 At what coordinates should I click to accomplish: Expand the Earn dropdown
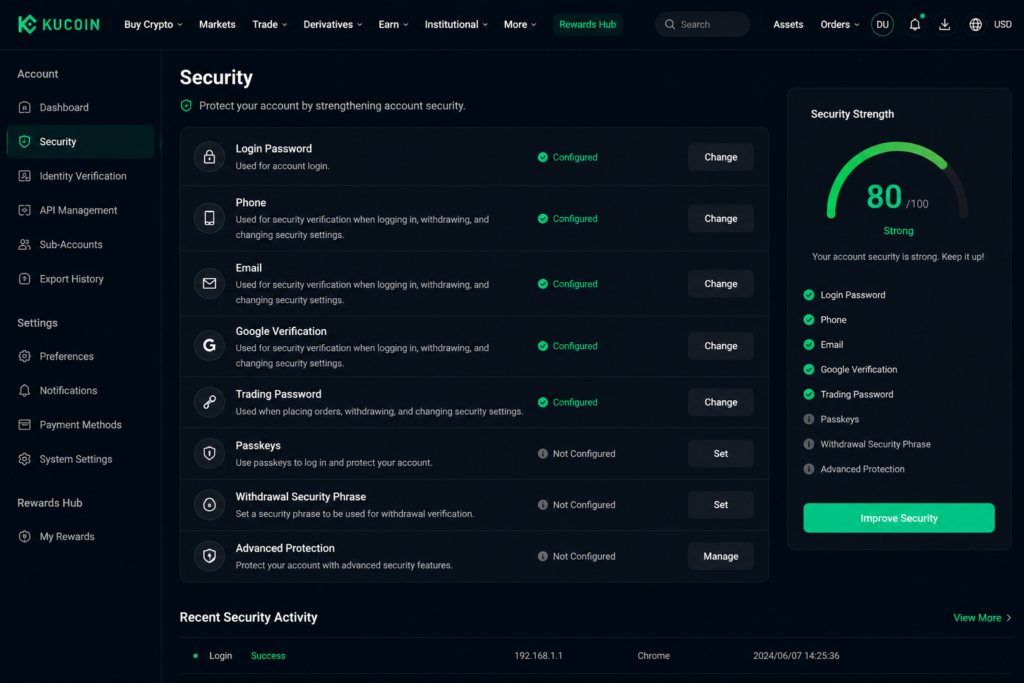393,24
